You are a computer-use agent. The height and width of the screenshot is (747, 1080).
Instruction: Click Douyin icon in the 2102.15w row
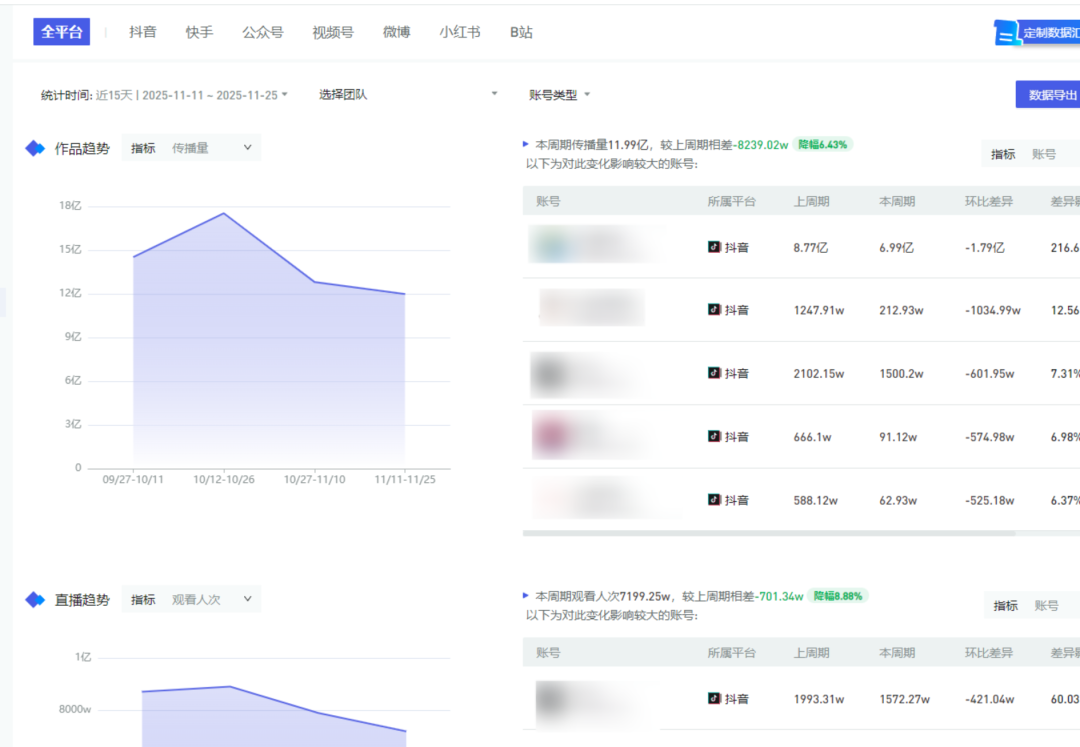[x=714, y=373]
